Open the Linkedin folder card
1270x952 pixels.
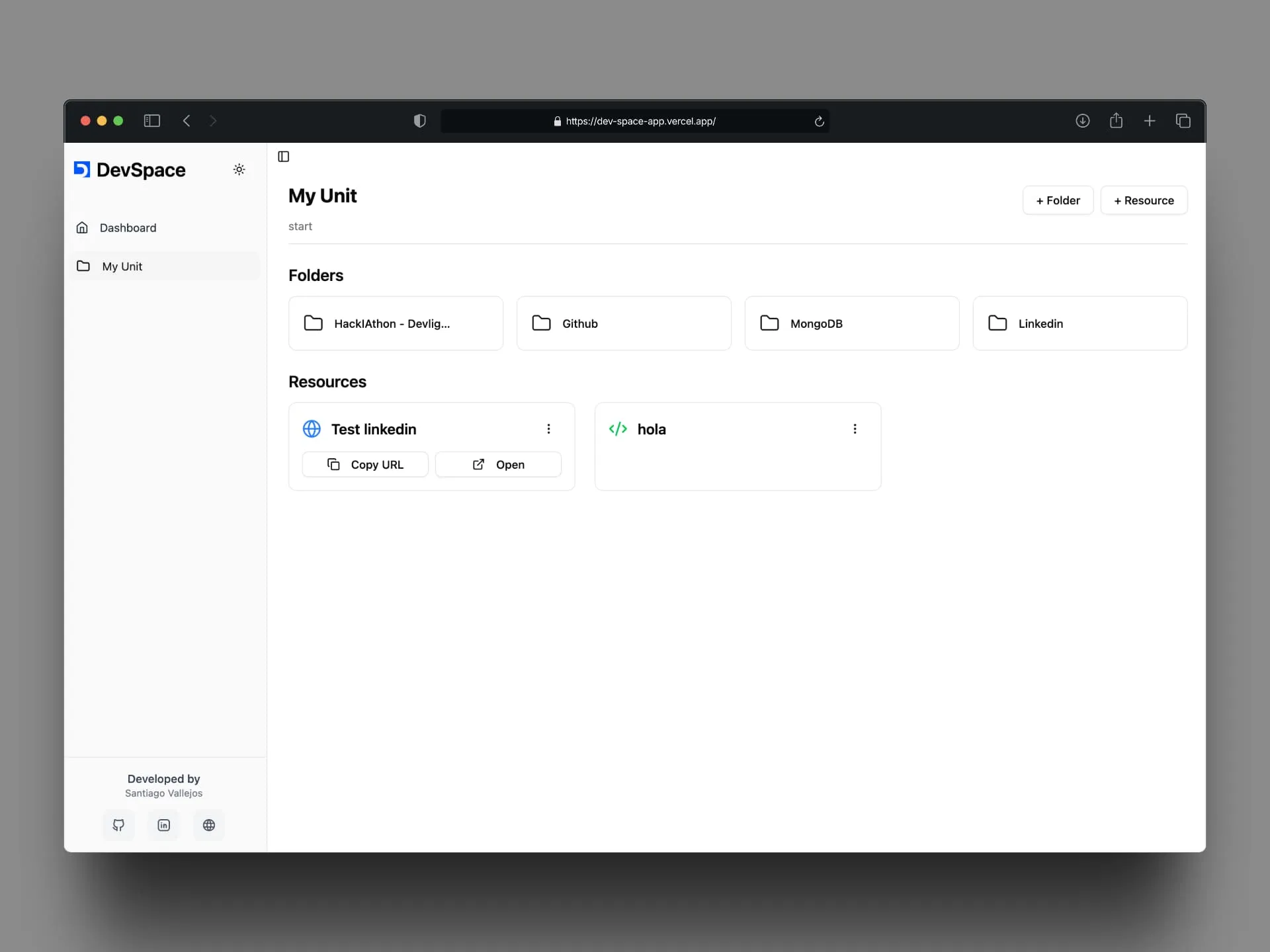coord(1080,323)
